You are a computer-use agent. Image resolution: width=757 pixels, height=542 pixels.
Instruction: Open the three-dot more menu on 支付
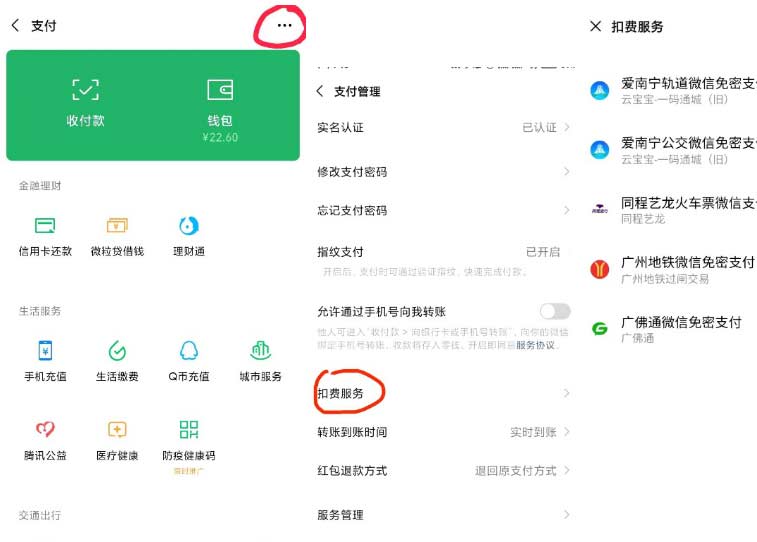284,25
